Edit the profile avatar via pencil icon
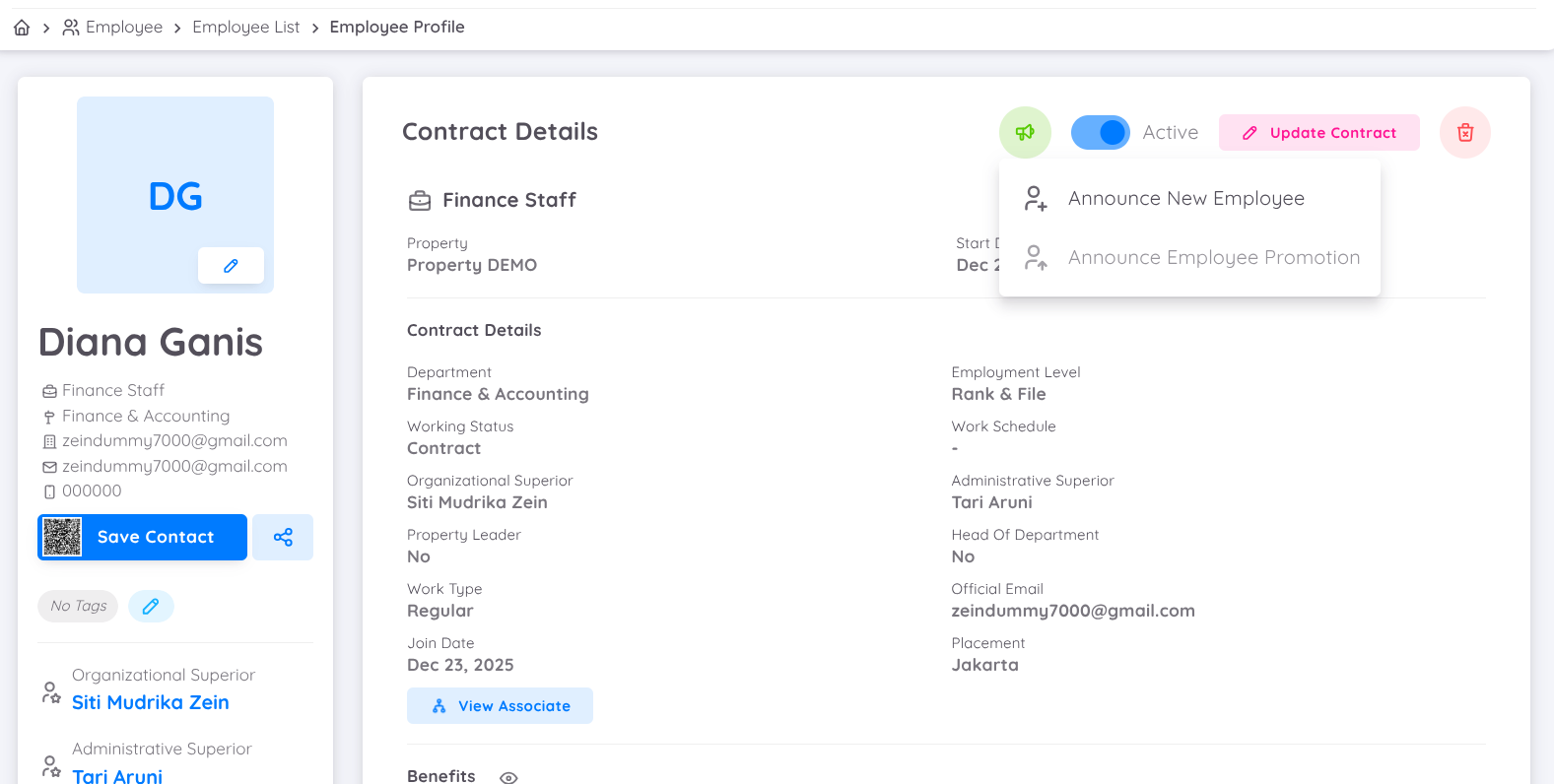Screen dimensions: 1554x784 231,265
